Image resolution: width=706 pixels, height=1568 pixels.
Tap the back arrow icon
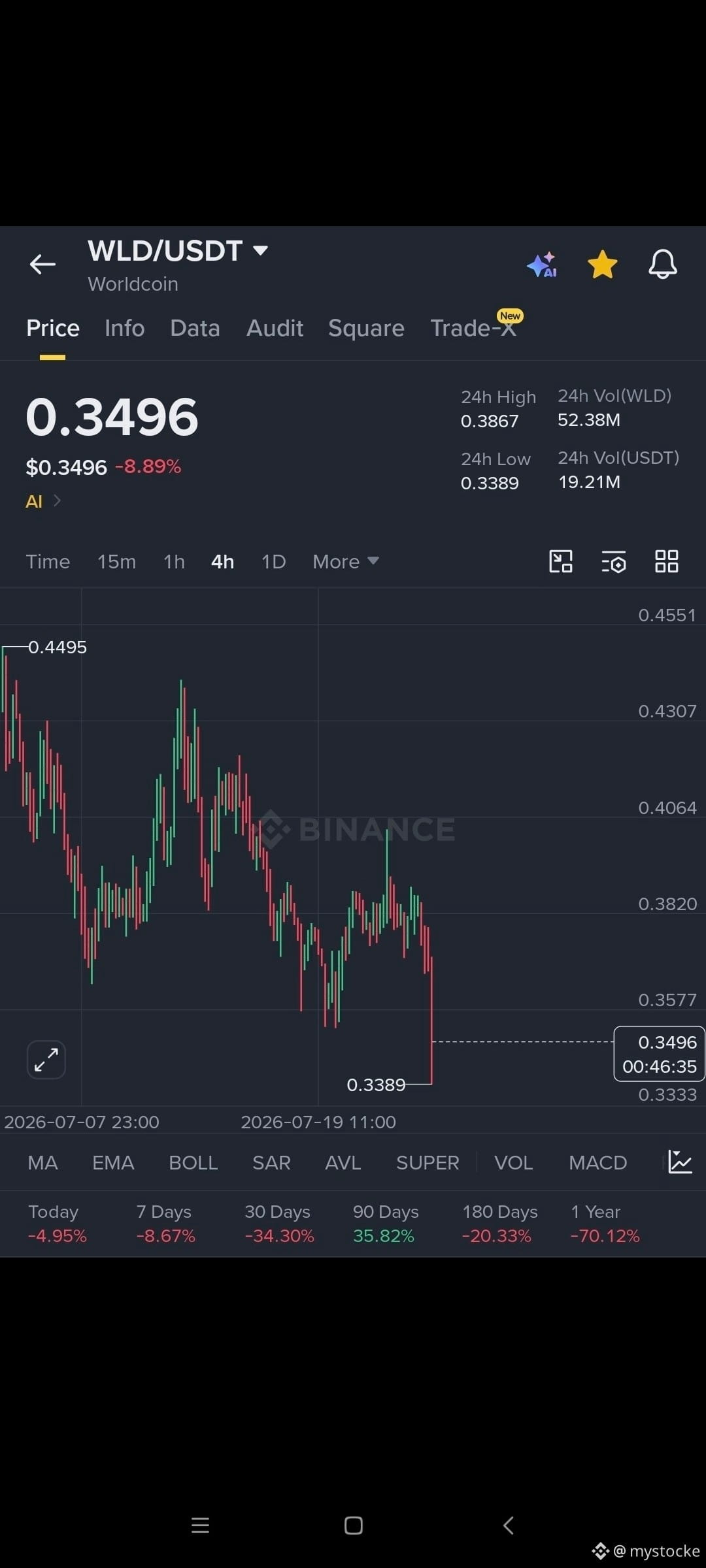pyautogui.click(x=42, y=265)
